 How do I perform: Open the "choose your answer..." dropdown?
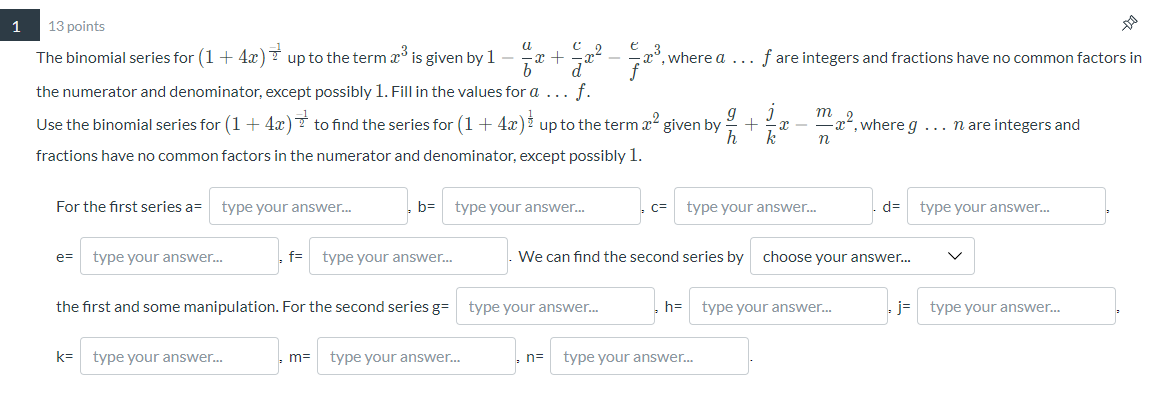pyautogui.click(x=861, y=257)
